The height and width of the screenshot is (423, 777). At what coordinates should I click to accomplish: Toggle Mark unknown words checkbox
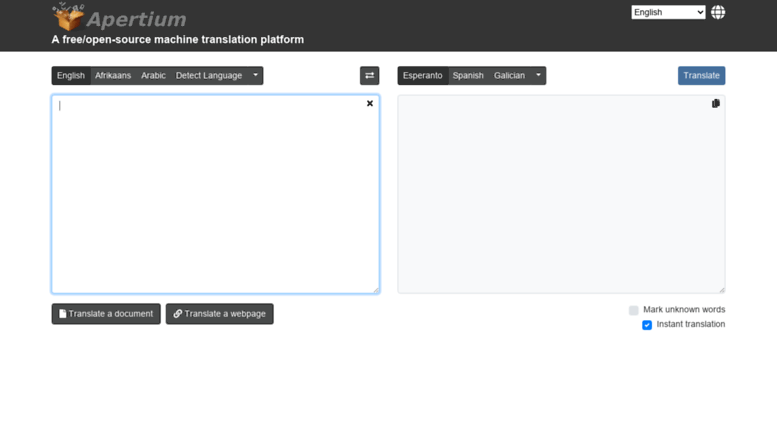tap(633, 310)
